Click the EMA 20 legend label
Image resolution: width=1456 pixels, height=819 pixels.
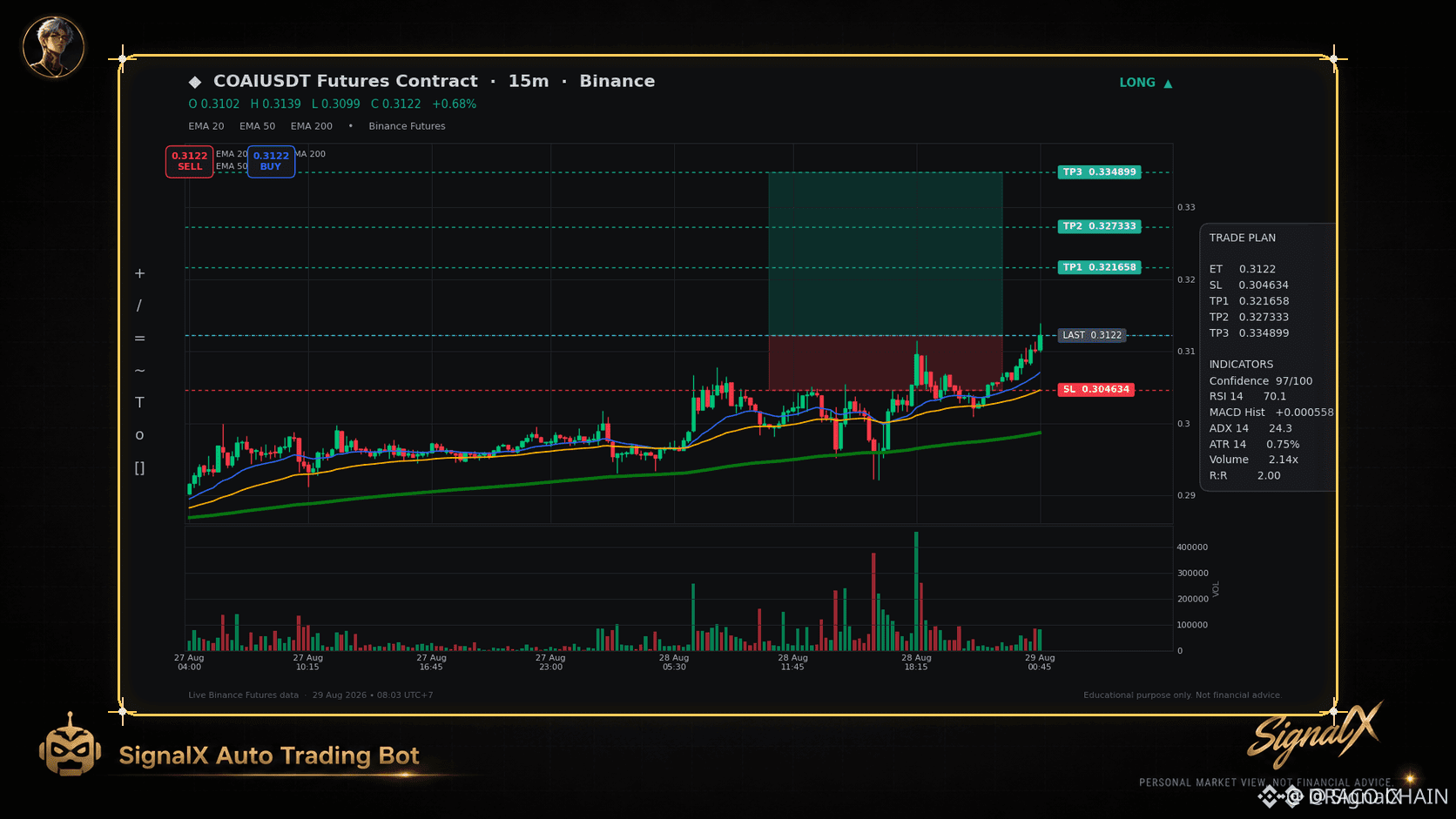tap(206, 126)
